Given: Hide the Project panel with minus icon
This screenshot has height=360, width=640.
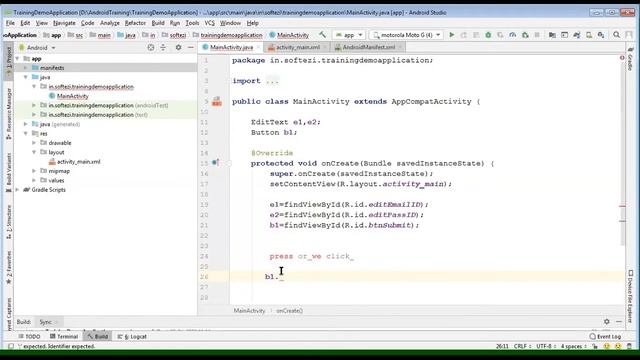Looking at the screenshot, I should point(190,48).
